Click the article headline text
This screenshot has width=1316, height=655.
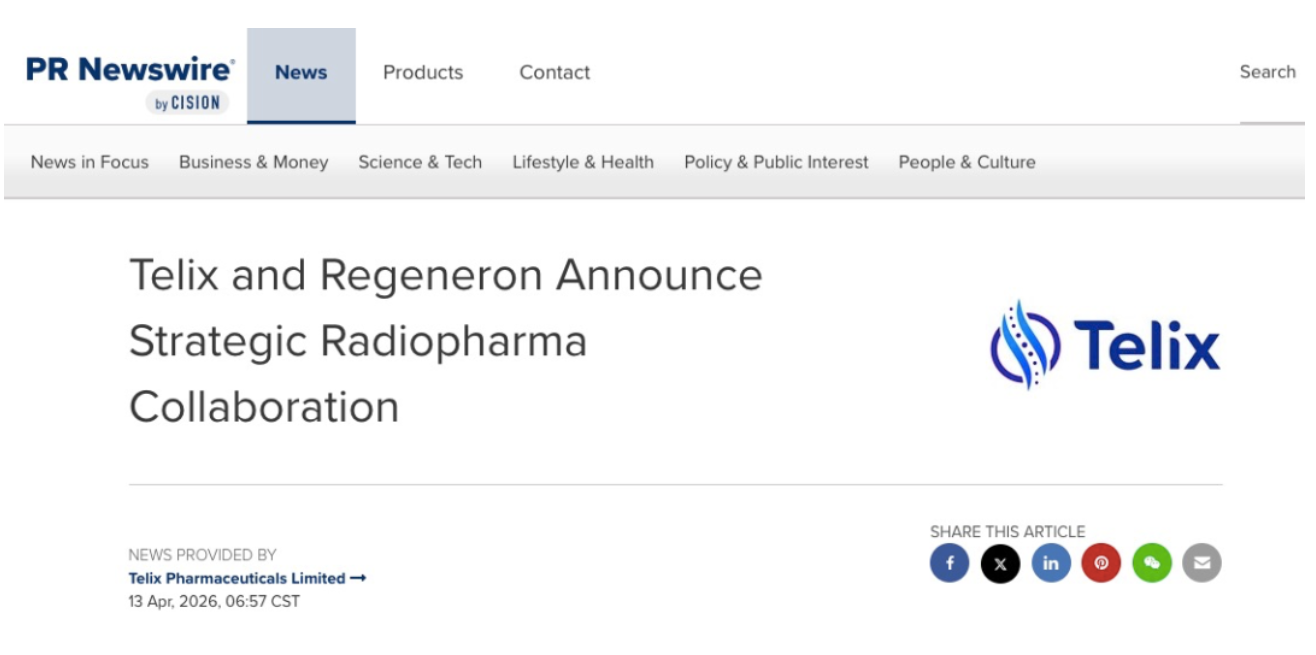(445, 340)
